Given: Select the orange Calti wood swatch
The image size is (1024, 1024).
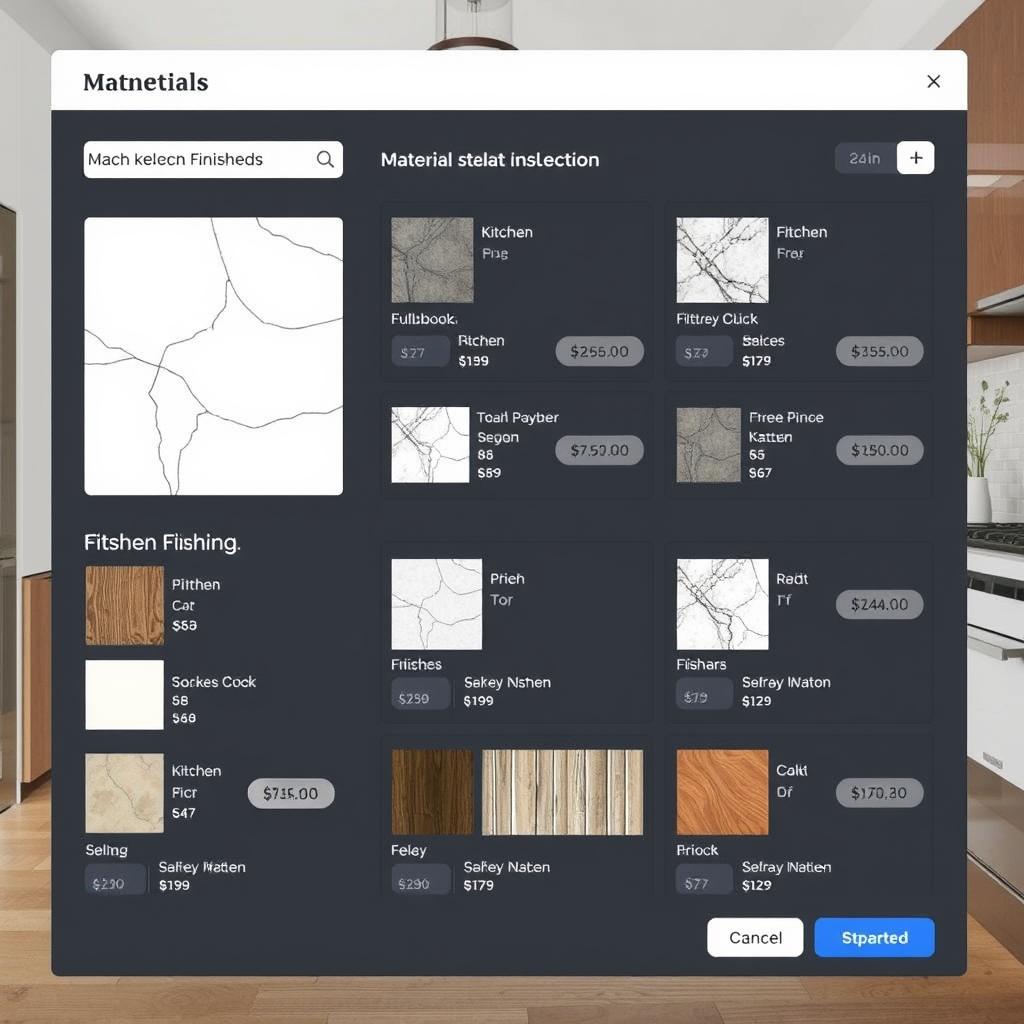Looking at the screenshot, I should point(722,792).
